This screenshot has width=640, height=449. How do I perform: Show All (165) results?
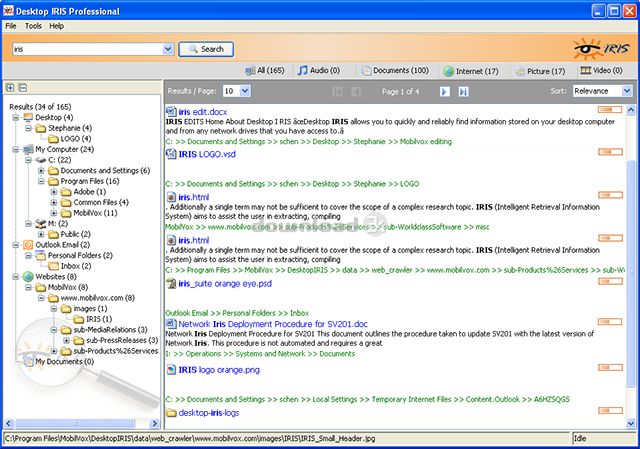click(x=264, y=71)
